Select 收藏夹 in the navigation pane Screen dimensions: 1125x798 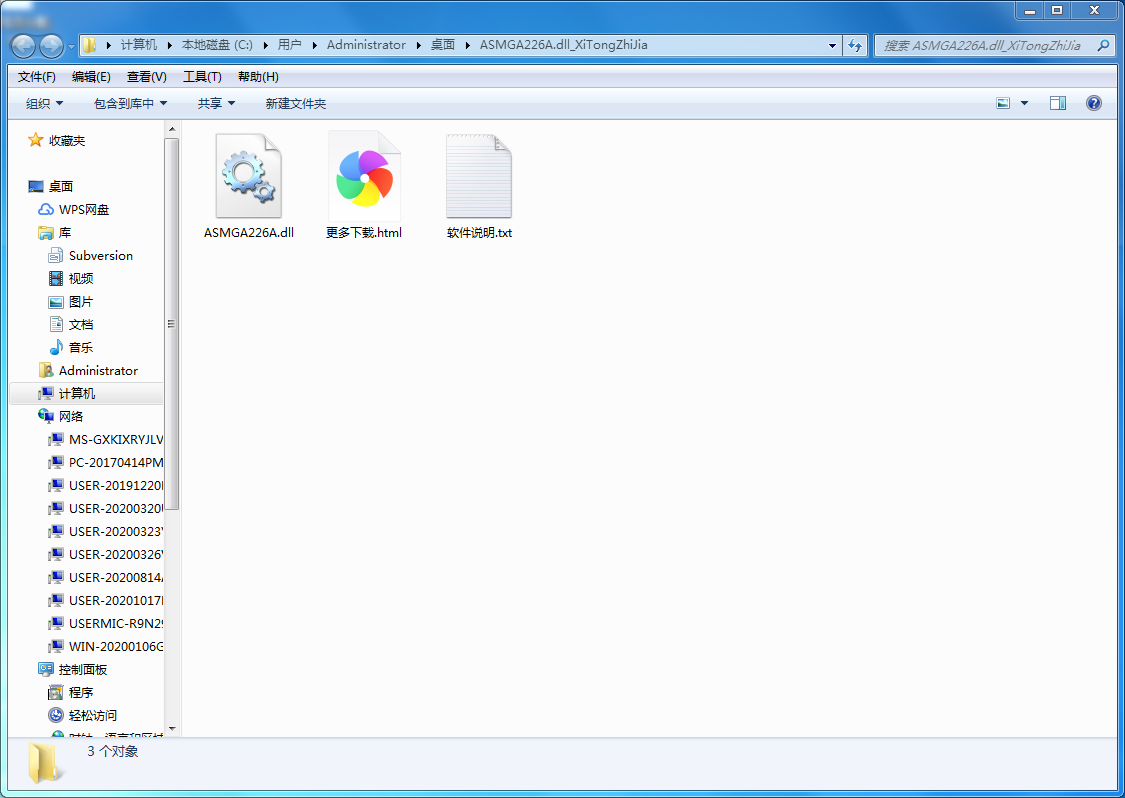coord(67,141)
